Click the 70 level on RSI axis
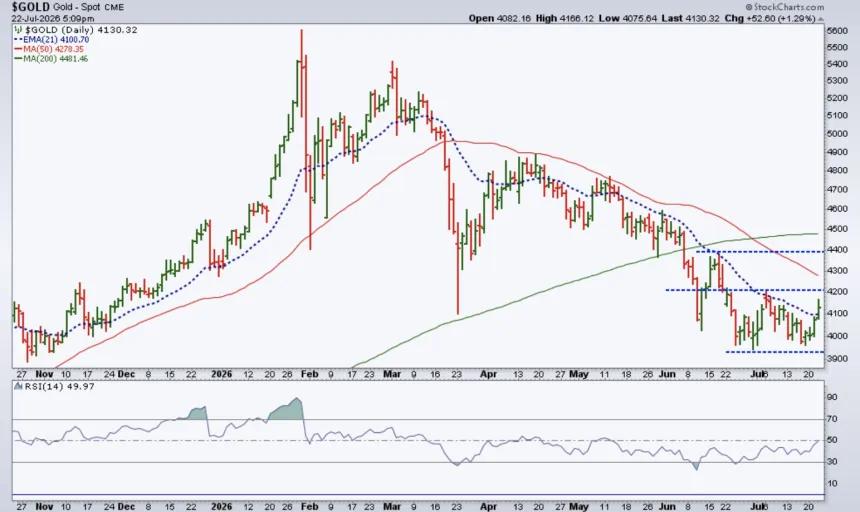Viewport: 860px width, 512px height. pyautogui.click(x=831, y=419)
